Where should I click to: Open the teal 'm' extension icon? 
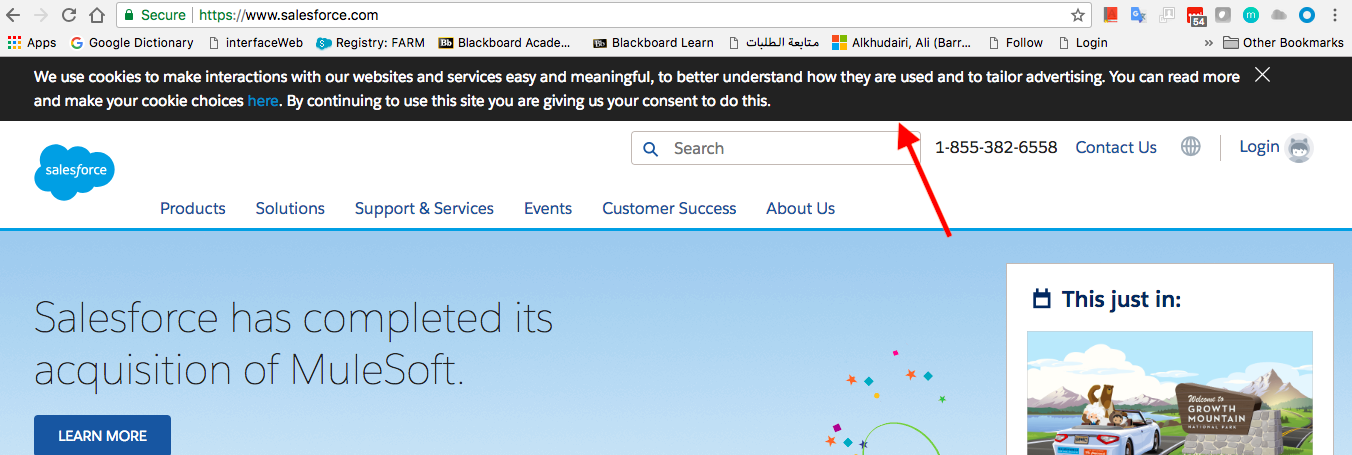click(1250, 15)
